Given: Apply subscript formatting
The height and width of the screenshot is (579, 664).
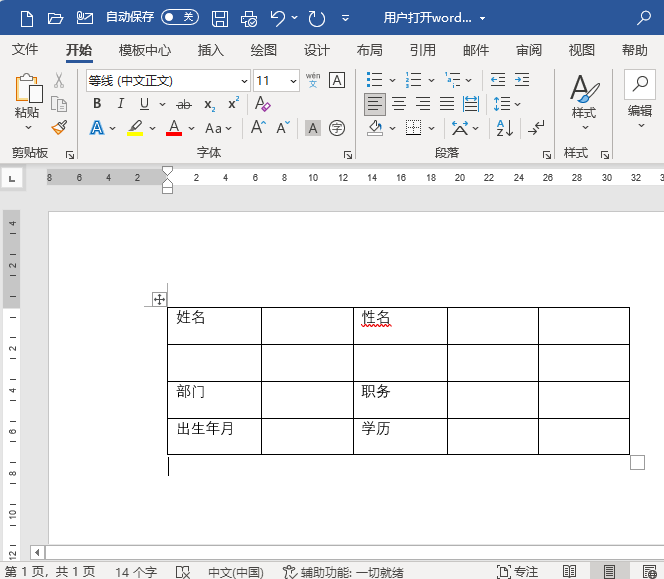Looking at the screenshot, I should point(210,104).
